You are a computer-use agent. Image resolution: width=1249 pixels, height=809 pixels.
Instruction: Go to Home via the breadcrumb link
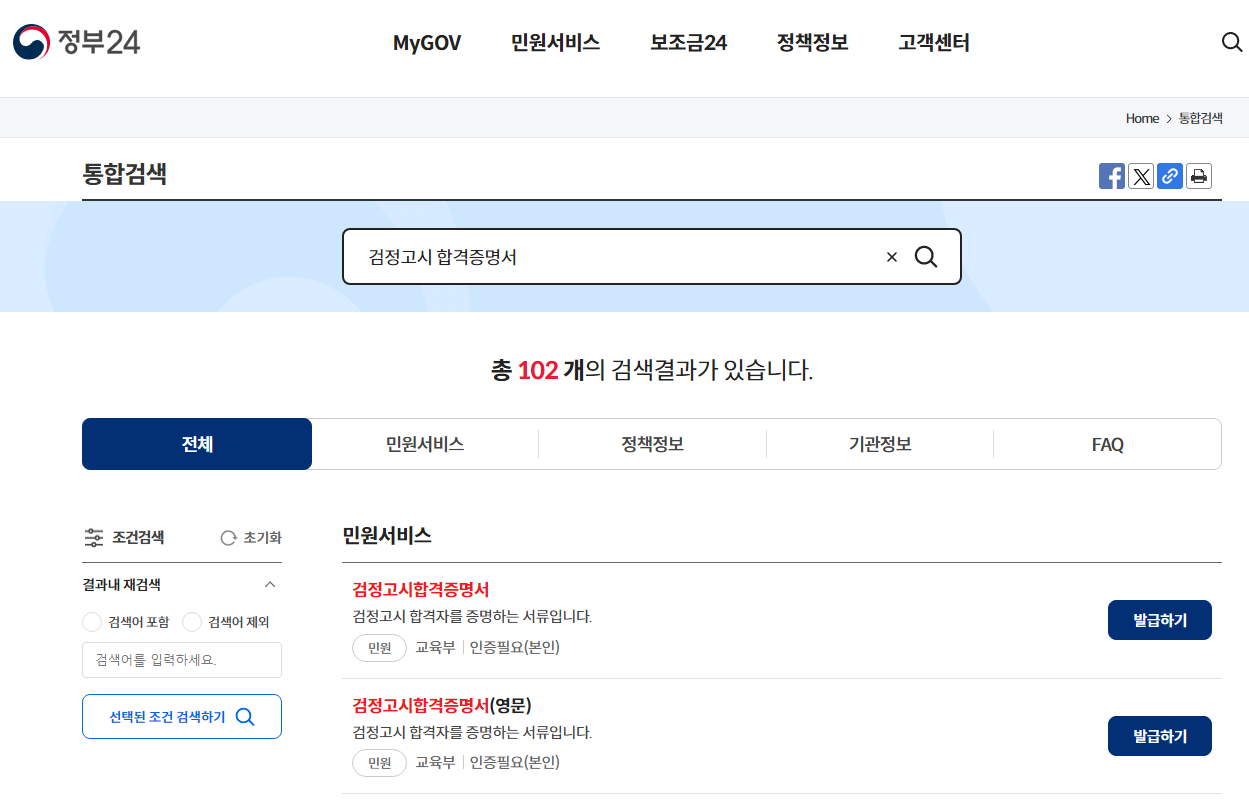1141,118
